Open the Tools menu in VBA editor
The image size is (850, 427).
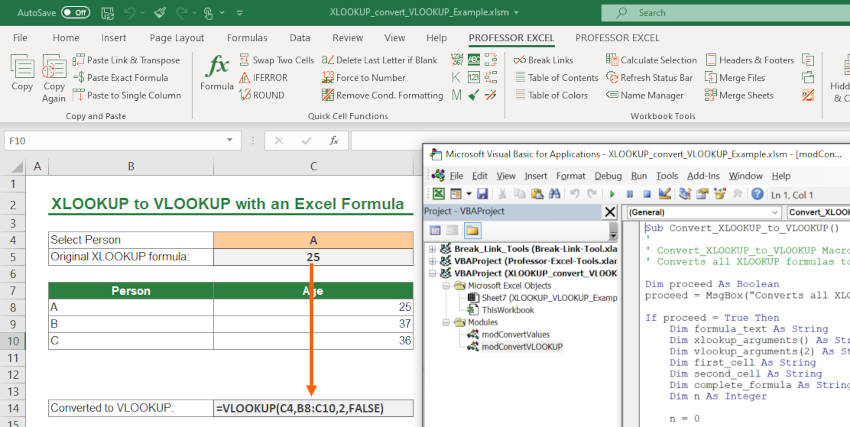tap(667, 176)
